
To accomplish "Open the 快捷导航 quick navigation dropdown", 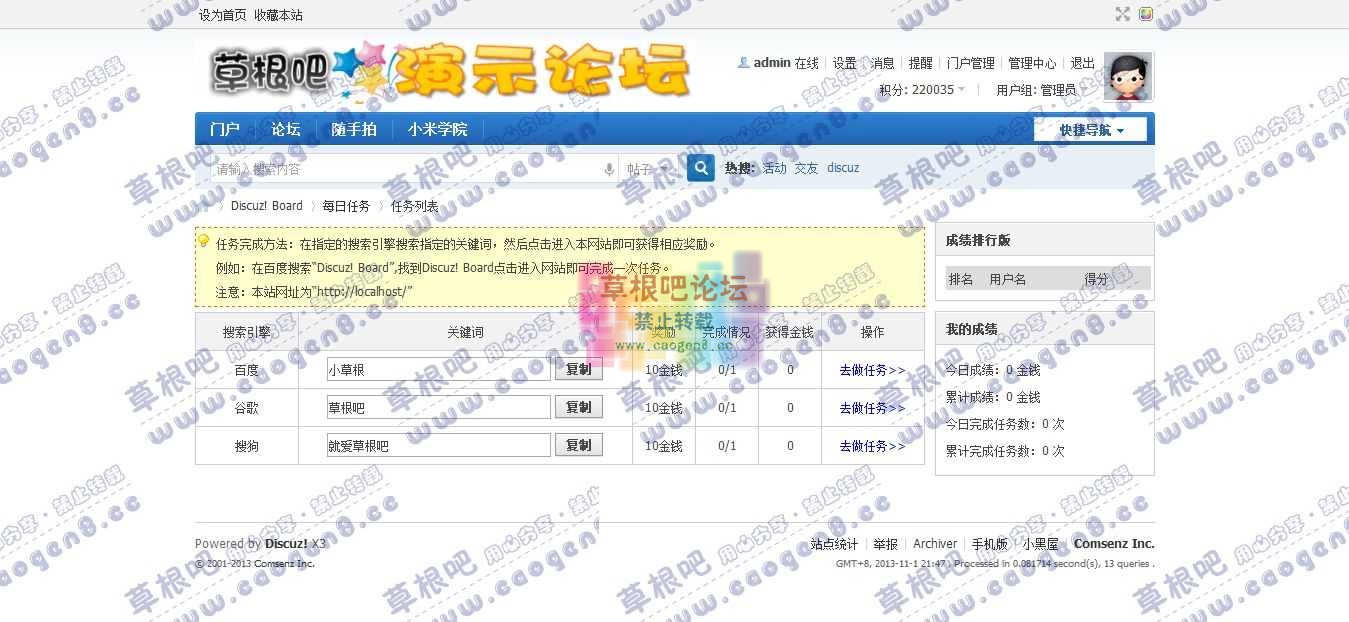I will pos(1090,129).
